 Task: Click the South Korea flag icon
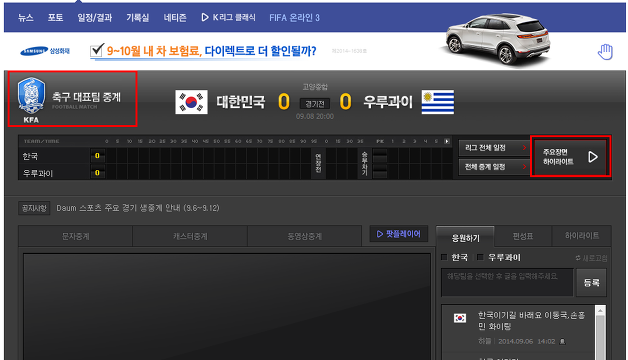point(191,102)
